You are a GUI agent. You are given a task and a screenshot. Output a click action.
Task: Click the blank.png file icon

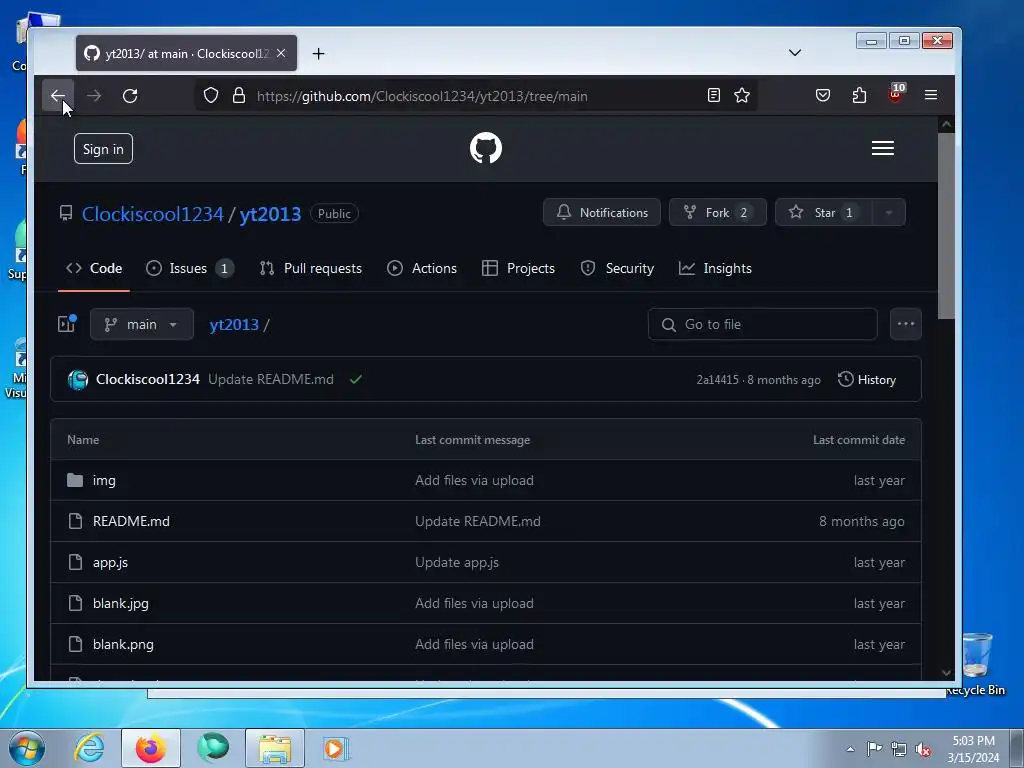pos(75,645)
